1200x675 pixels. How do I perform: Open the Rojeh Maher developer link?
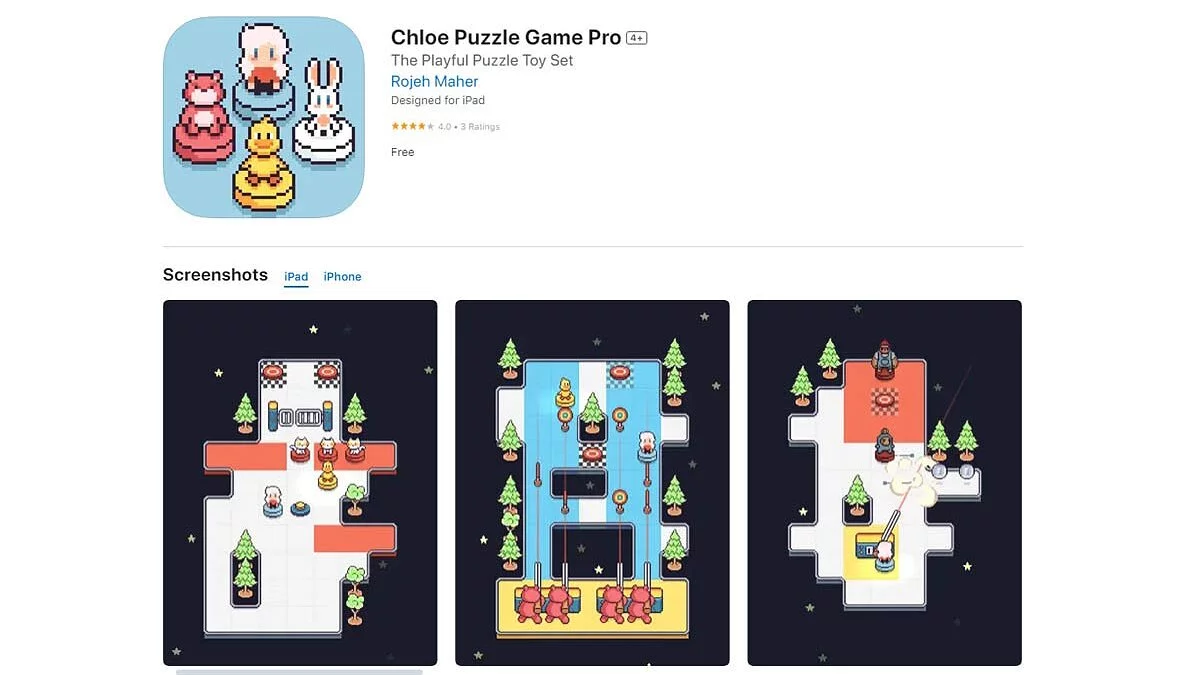pyautogui.click(x=435, y=82)
